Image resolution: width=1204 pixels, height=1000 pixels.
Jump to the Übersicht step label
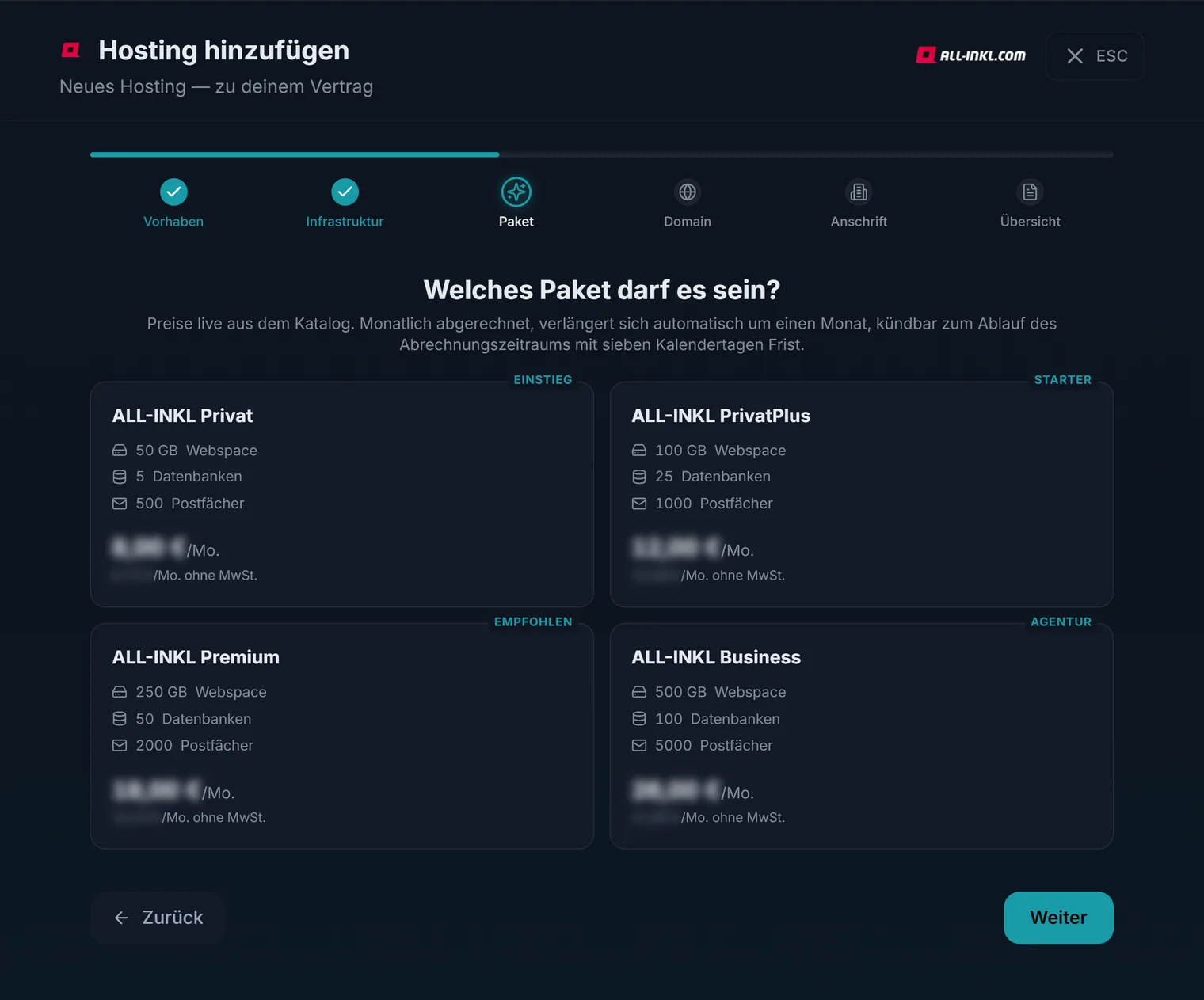tap(1030, 222)
